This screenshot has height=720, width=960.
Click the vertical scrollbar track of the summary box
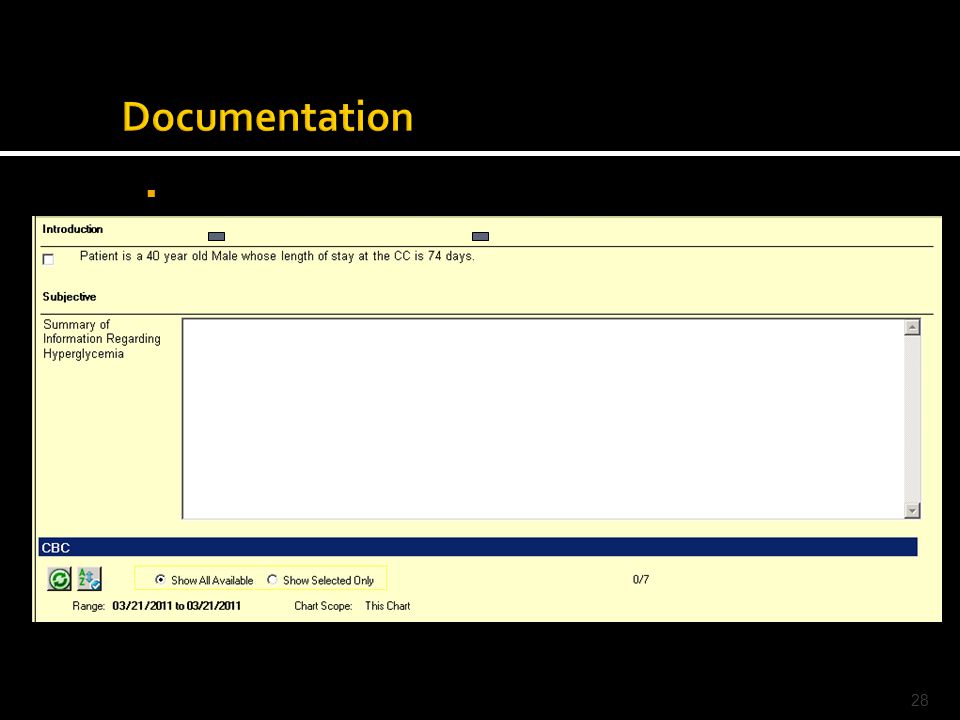[x=912, y=419]
